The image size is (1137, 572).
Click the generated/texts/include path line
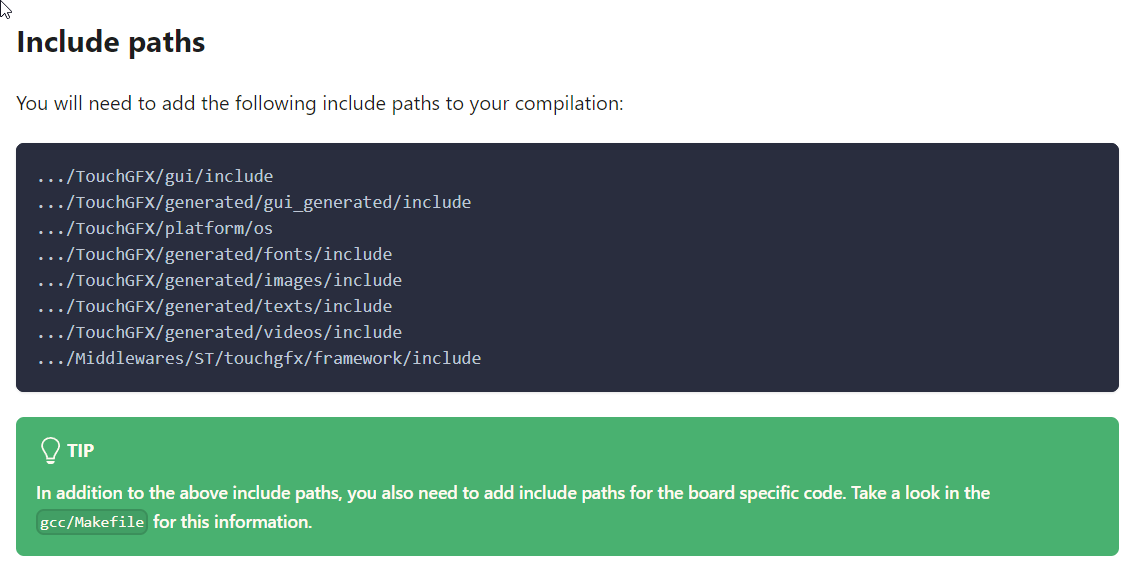[x=214, y=307]
